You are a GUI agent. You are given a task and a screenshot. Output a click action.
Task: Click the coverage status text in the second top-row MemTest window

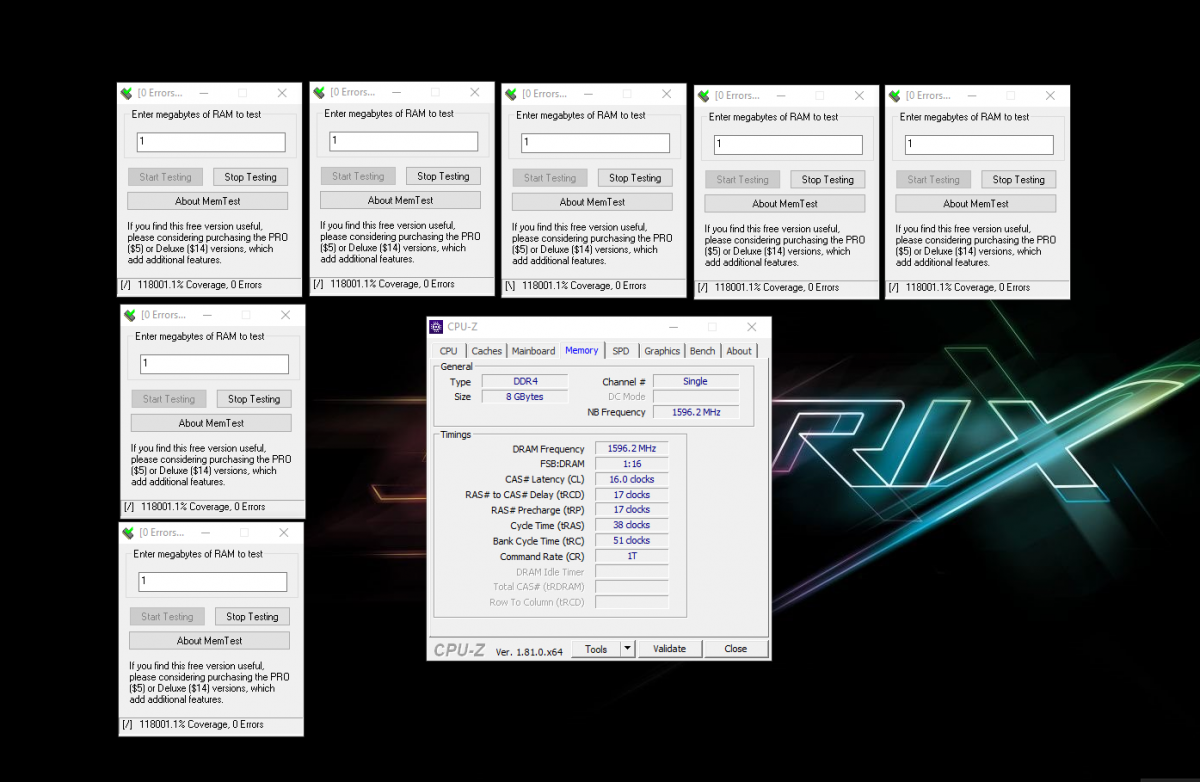click(392, 284)
